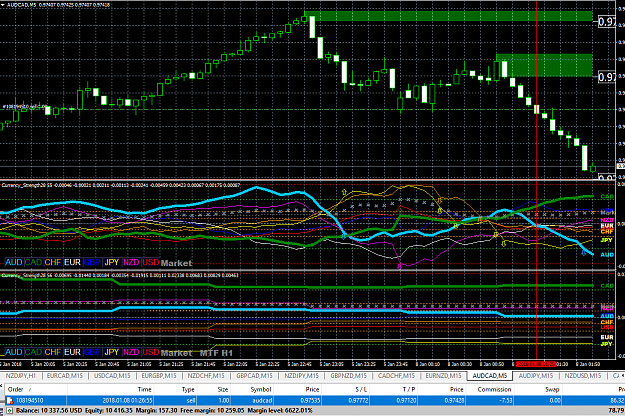Viewport: 625px width, 416px height.
Task: Toggle EUR in the upper strength panel
Action: click(72, 262)
